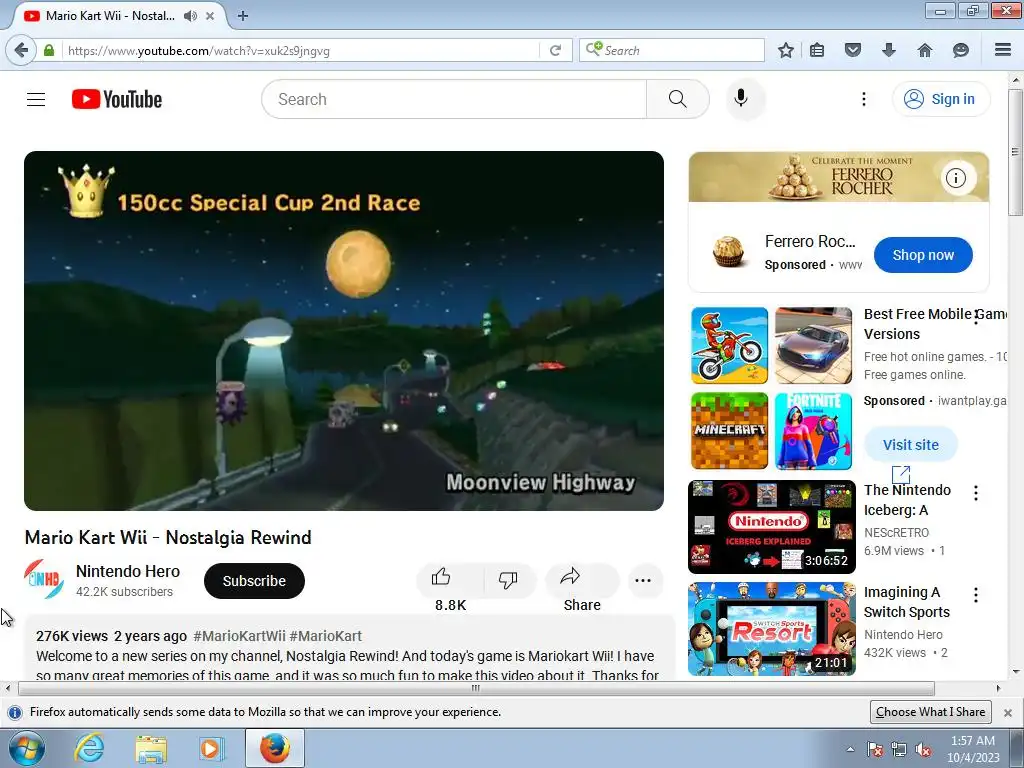Click Firefox icon in taskbar
Image resolution: width=1024 pixels, height=768 pixels.
[275, 748]
